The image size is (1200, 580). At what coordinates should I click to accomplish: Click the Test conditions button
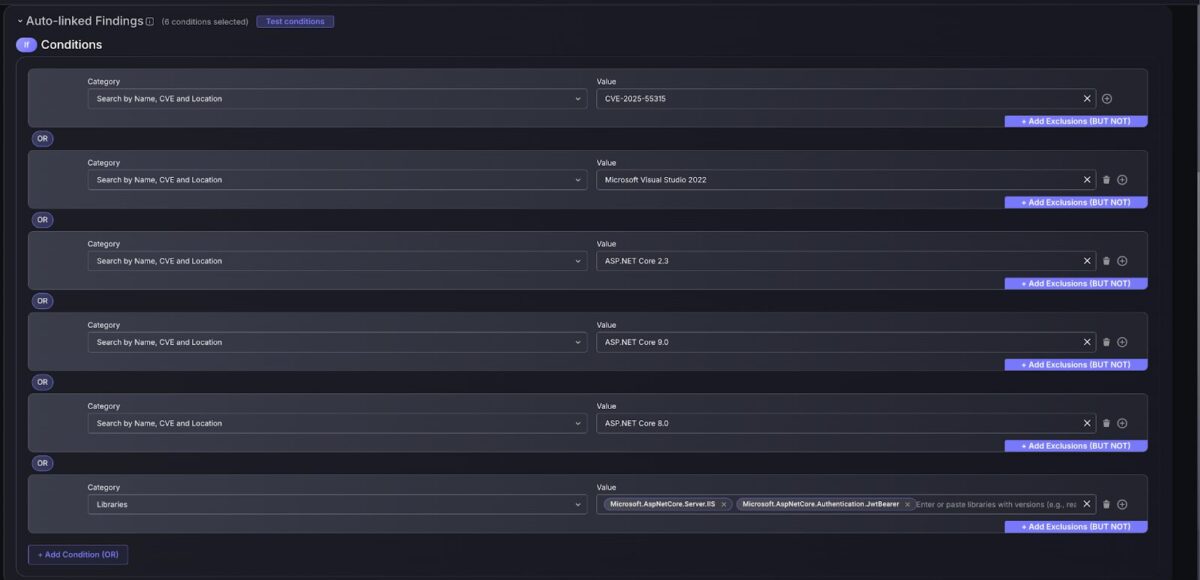pyautogui.click(x=295, y=21)
